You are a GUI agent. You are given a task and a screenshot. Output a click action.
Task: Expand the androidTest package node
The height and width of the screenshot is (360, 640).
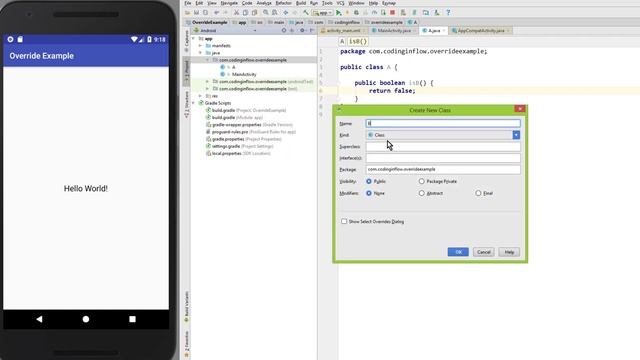208,82
